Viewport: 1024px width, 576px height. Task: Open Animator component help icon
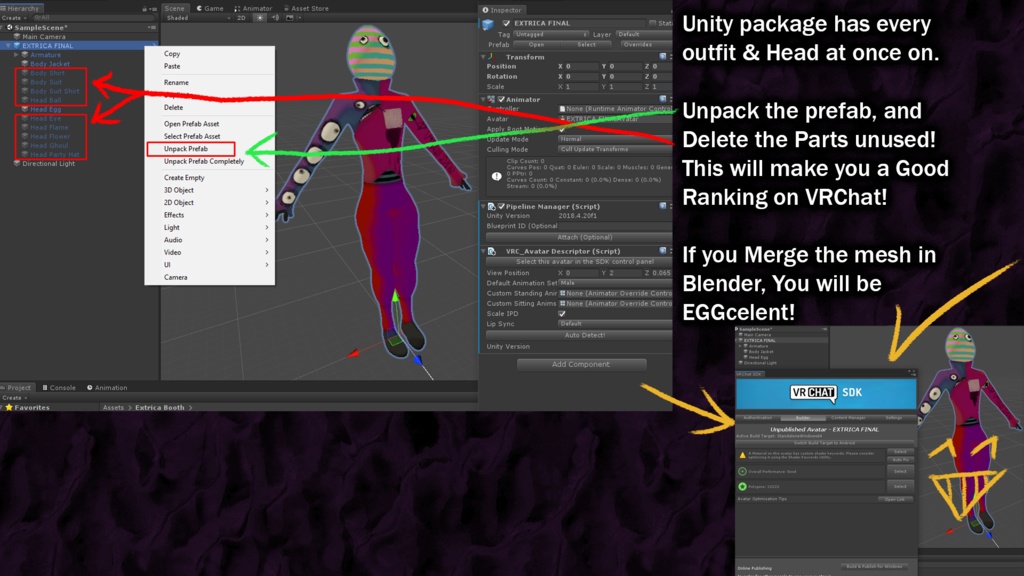pos(663,99)
